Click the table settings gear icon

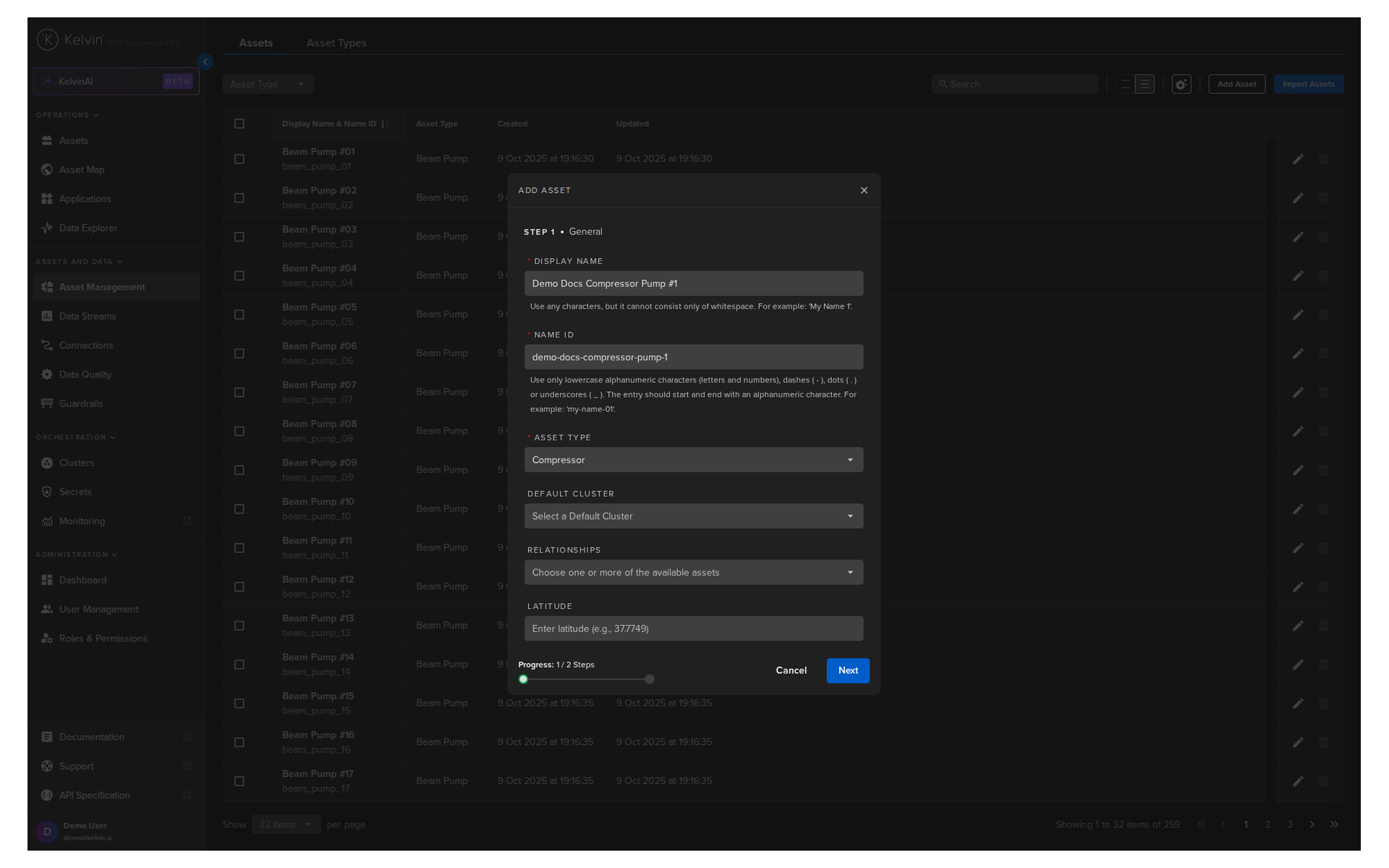click(x=1181, y=85)
